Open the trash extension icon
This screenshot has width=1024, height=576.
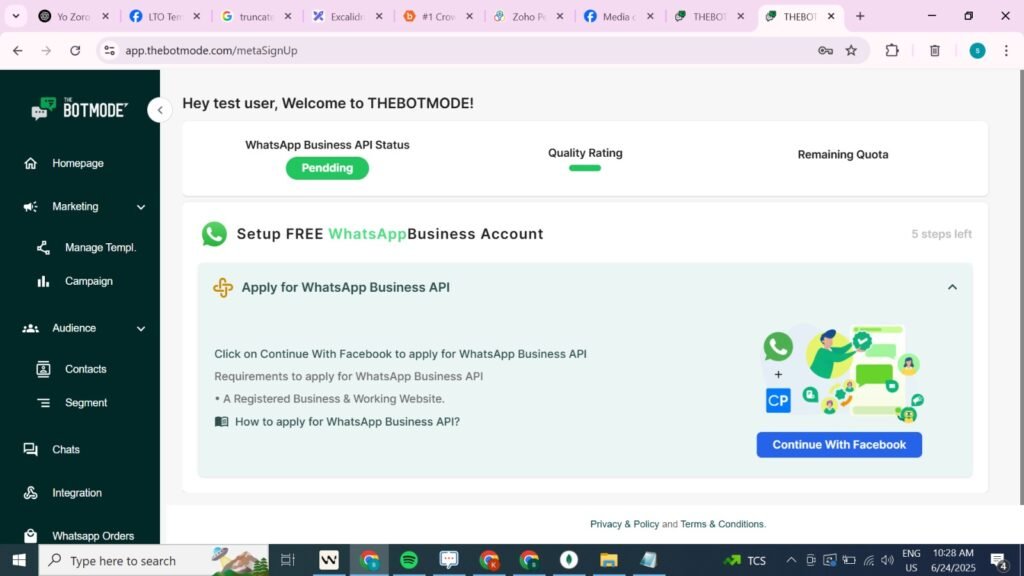(935, 50)
